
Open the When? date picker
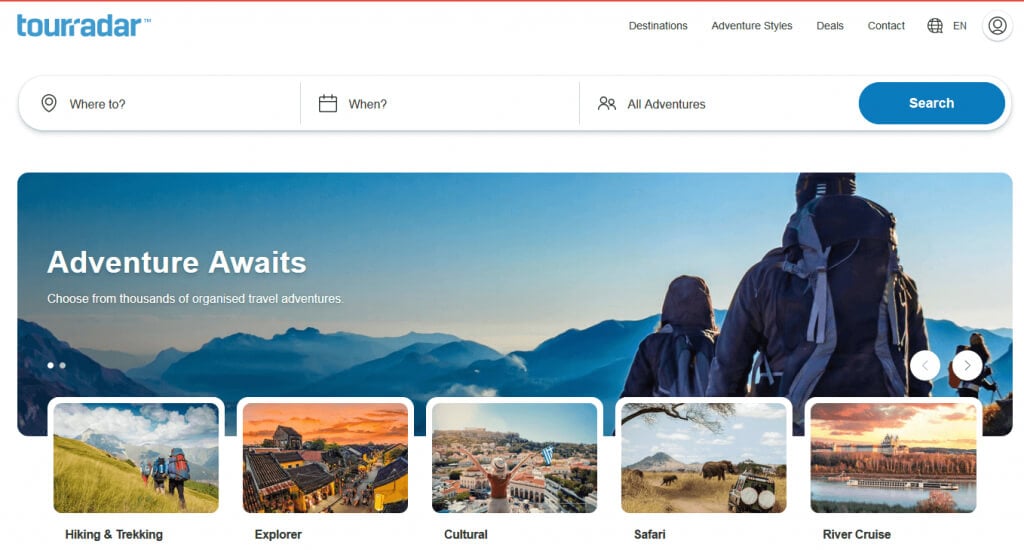[440, 103]
